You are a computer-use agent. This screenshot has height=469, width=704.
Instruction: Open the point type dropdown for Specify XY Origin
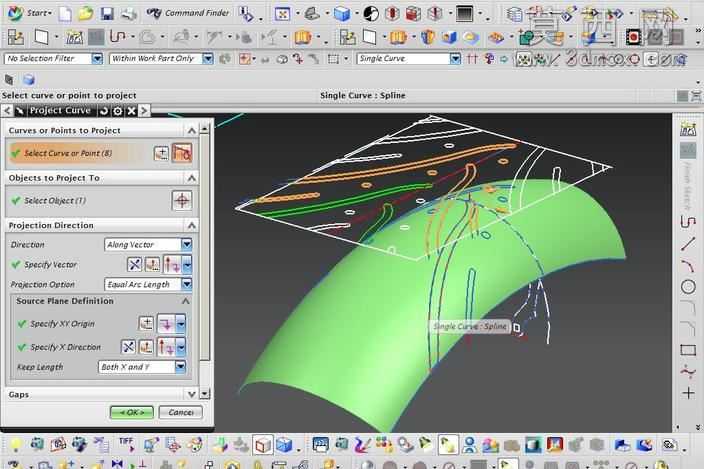click(180, 324)
